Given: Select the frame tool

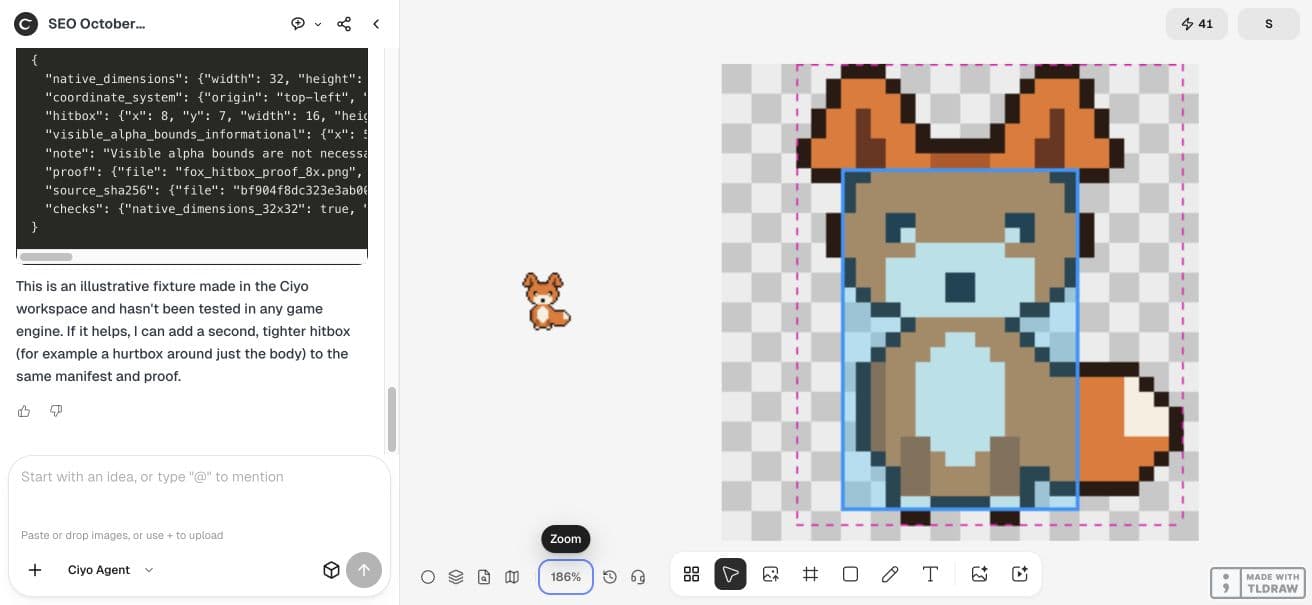Looking at the screenshot, I should tap(810, 574).
